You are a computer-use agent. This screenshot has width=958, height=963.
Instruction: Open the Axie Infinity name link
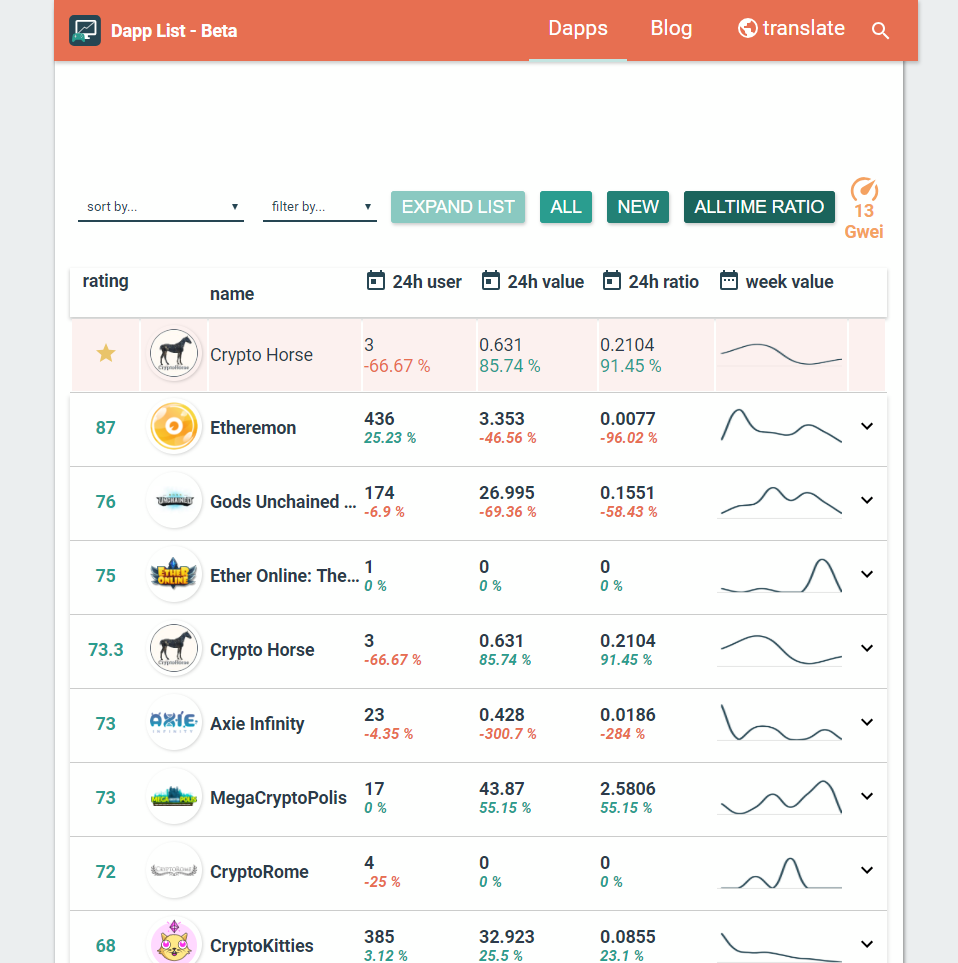click(257, 724)
